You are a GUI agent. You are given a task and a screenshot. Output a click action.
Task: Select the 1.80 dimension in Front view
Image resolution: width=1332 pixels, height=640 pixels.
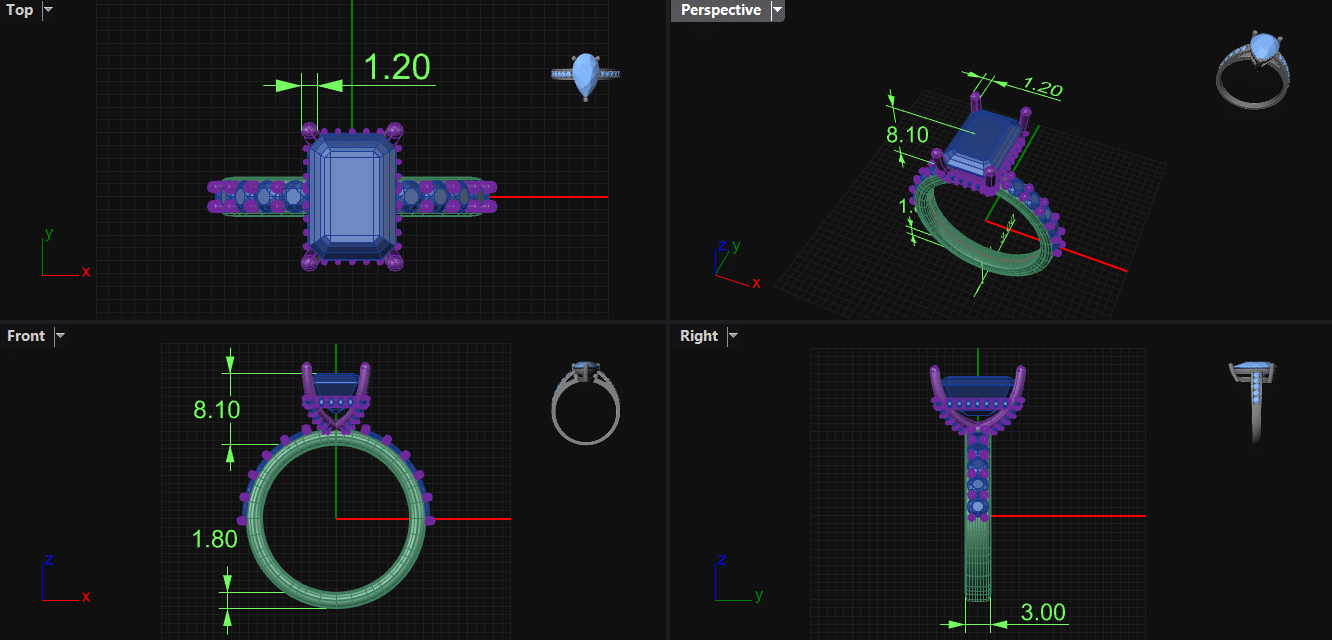(214, 540)
